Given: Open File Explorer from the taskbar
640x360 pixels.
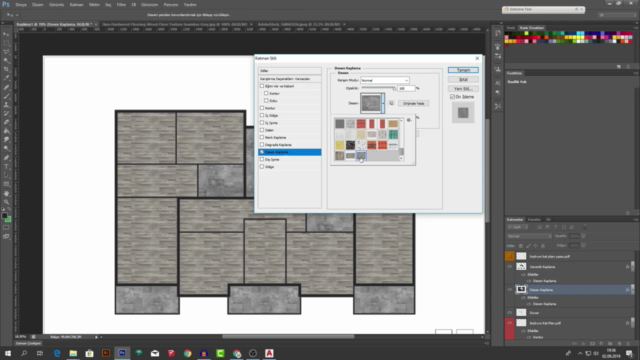Looking at the screenshot, I should click(73, 353).
